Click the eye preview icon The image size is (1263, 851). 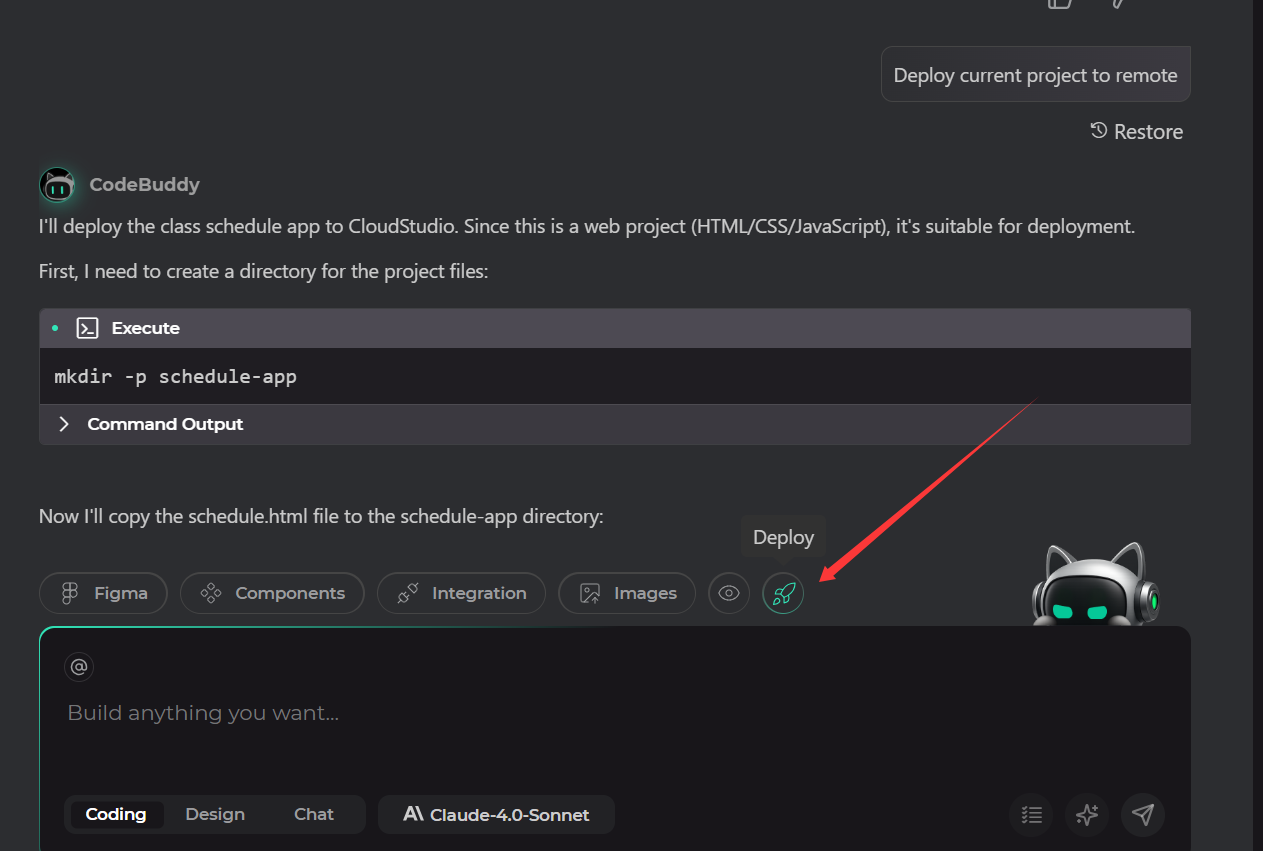click(x=729, y=593)
